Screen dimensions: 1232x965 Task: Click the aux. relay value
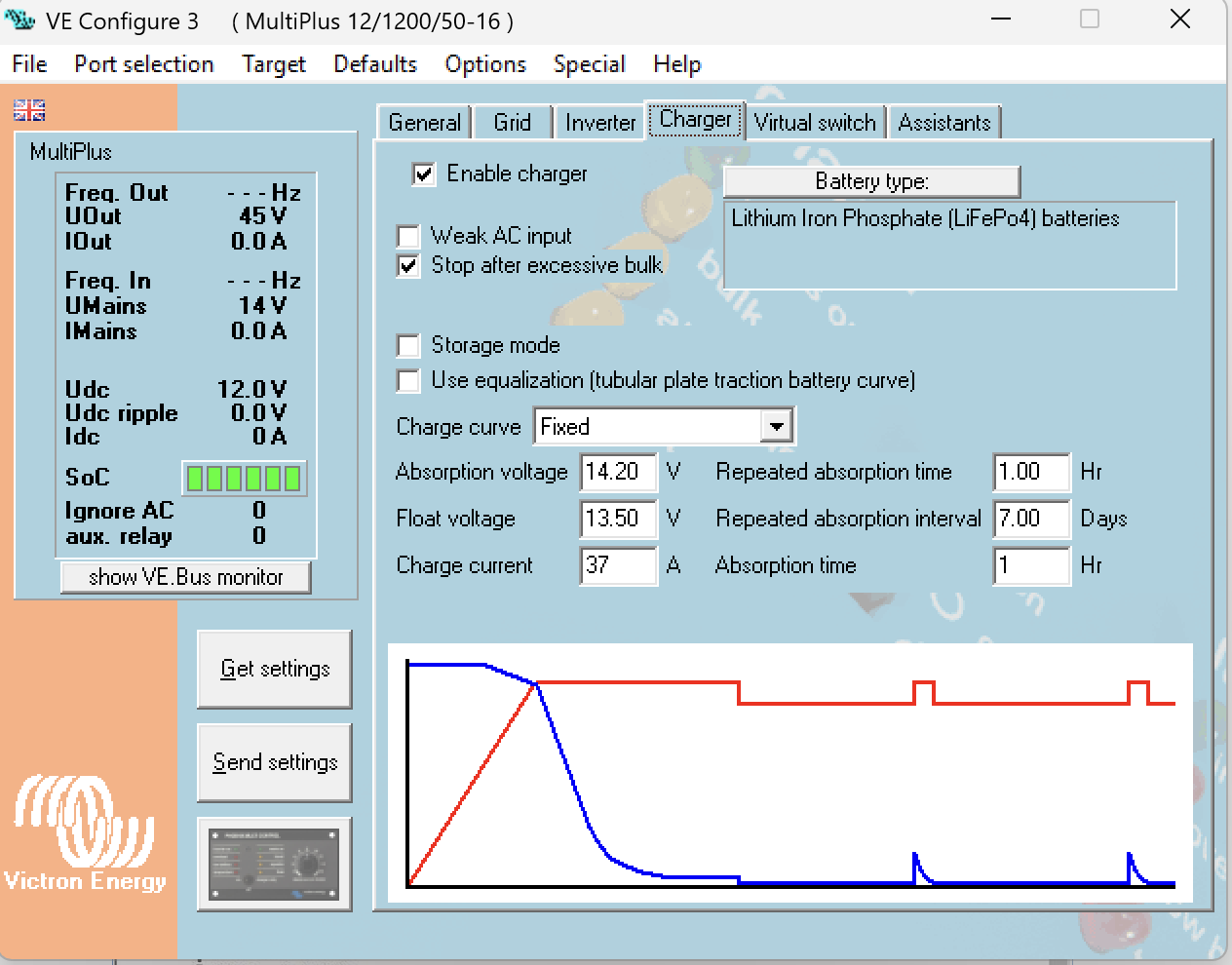259,536
